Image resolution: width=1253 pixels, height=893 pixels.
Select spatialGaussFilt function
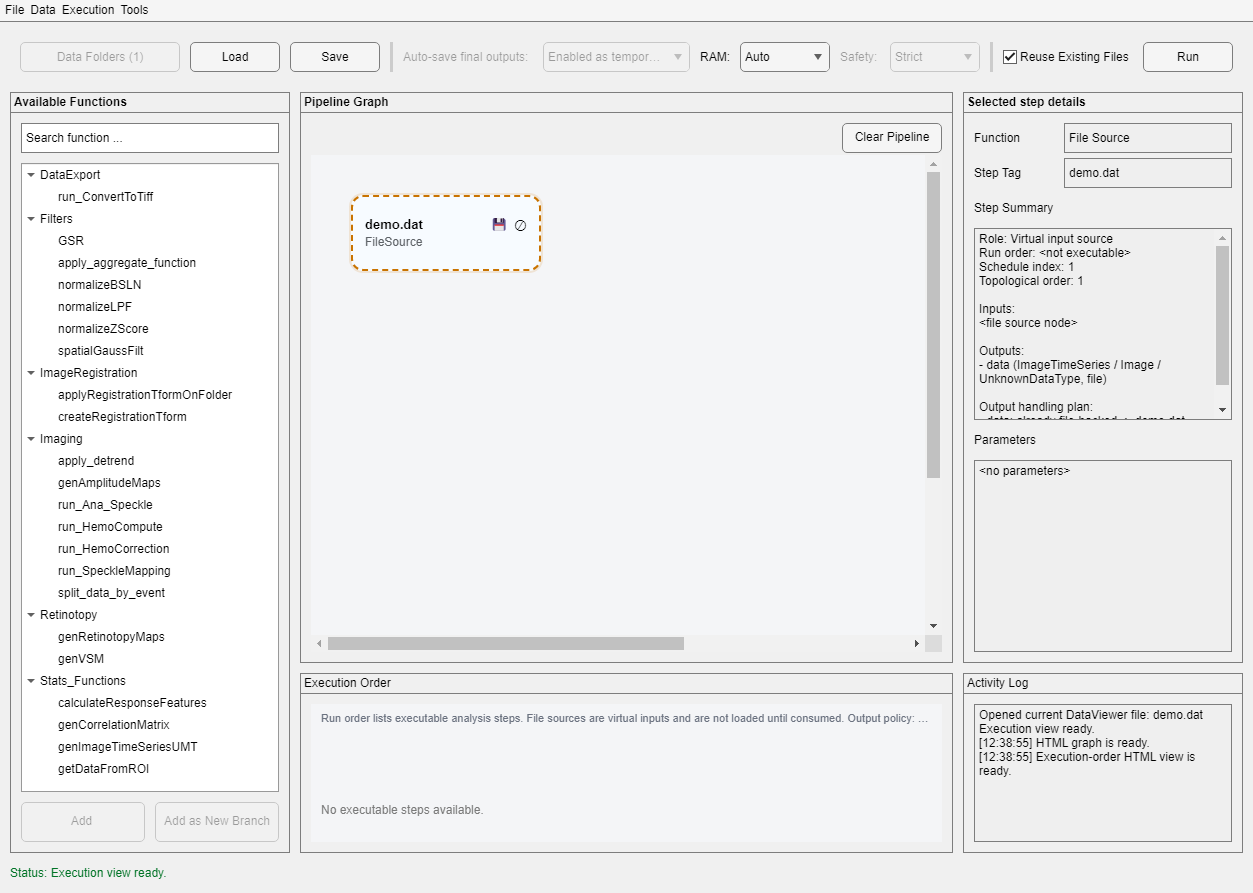[101, 351]
